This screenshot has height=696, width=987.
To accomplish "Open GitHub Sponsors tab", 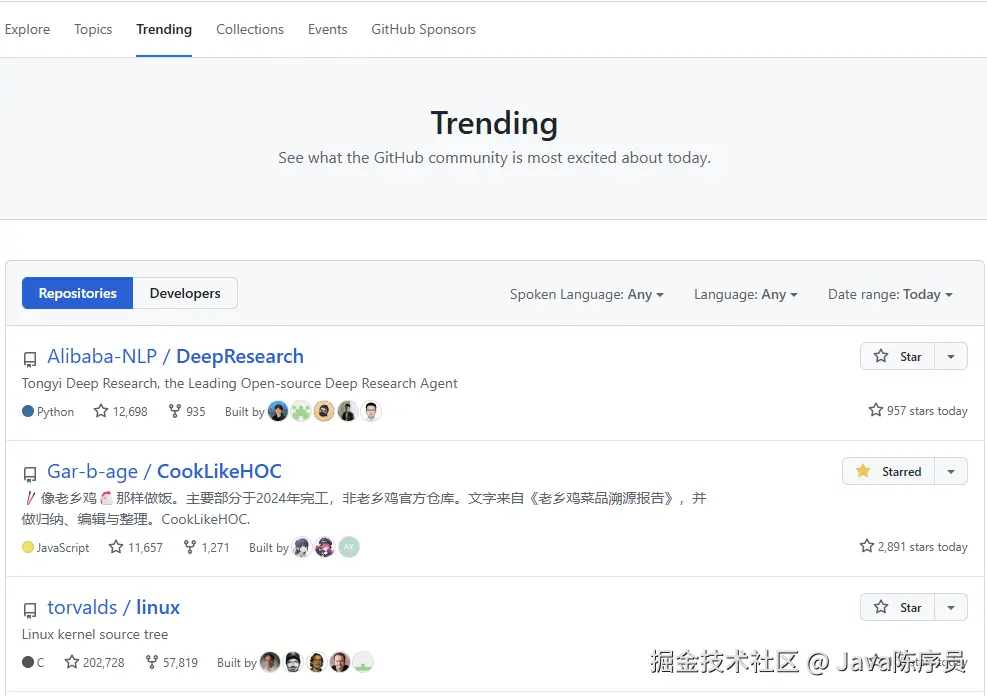I will (423, 30).
